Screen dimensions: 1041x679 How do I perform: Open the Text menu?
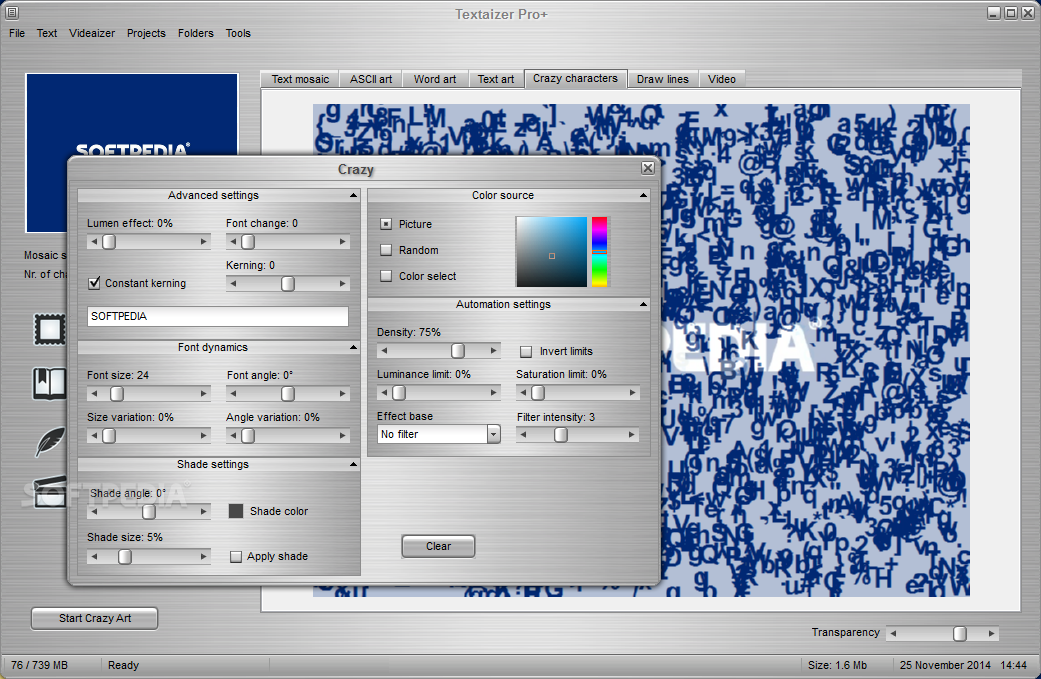(x=46, y=33)
